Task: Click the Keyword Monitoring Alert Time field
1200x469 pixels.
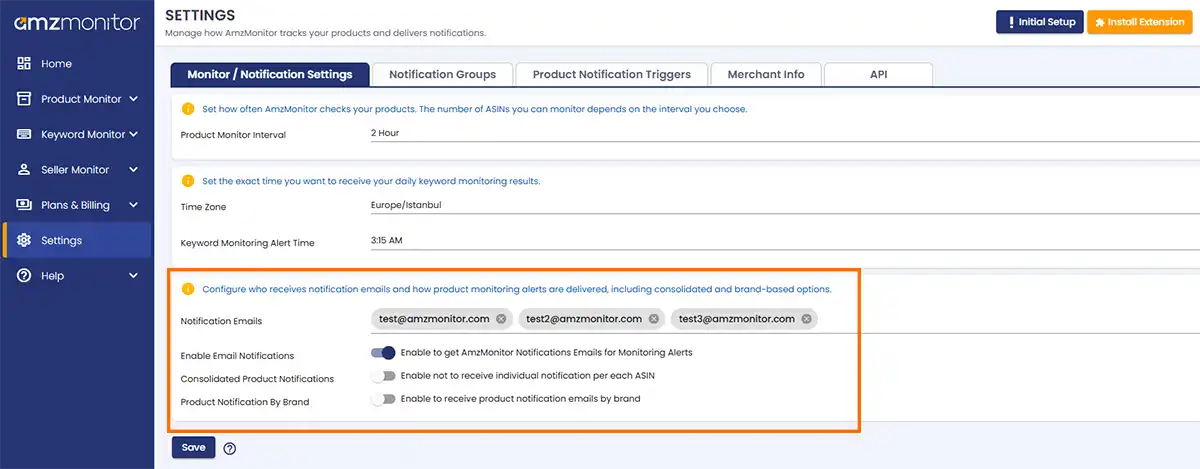Action: click(780, 241)
